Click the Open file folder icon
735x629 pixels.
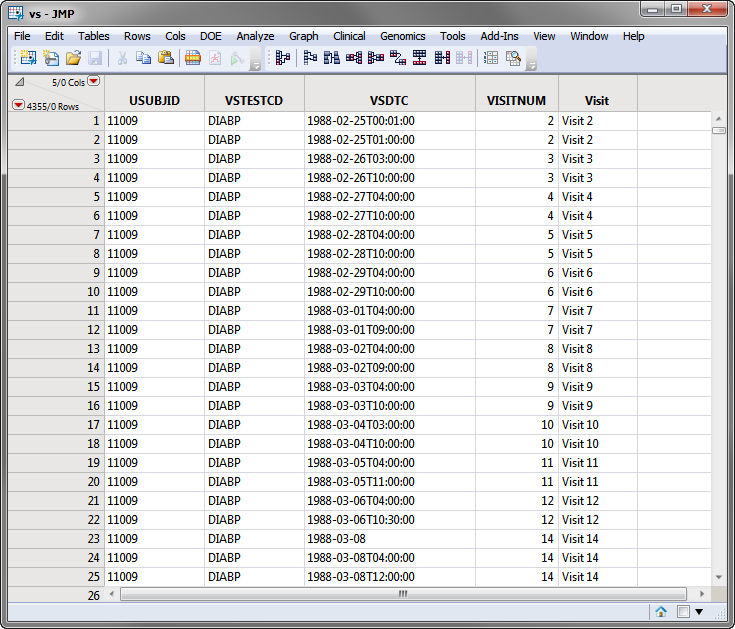(x=73, y=58)
